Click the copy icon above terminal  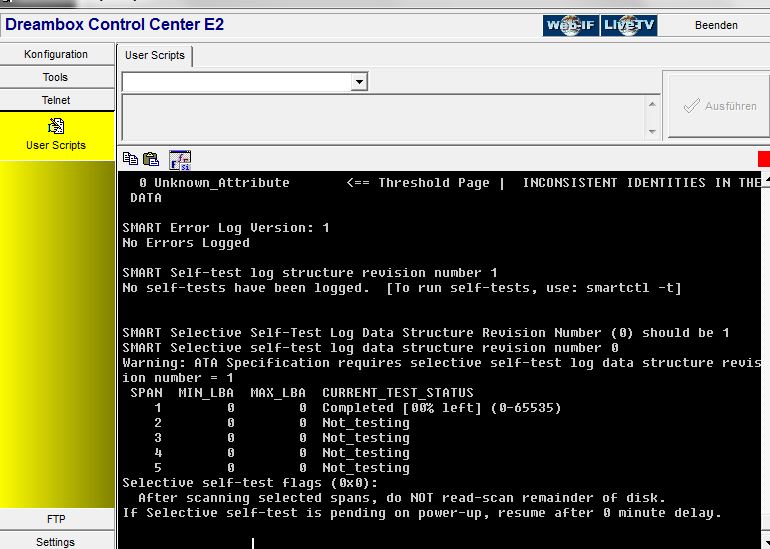(130, 159)
